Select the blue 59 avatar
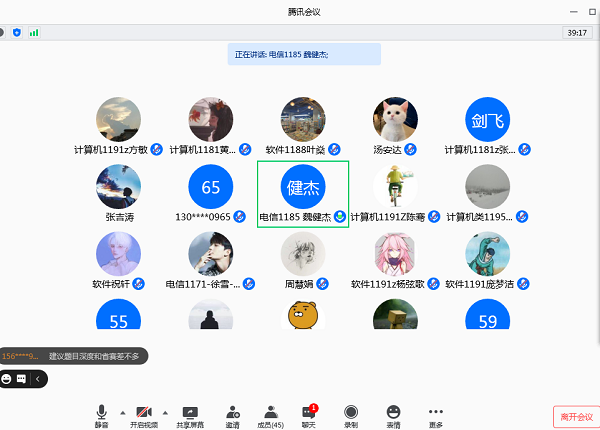This screenshot has width=600, height=430. click(488, 314)
